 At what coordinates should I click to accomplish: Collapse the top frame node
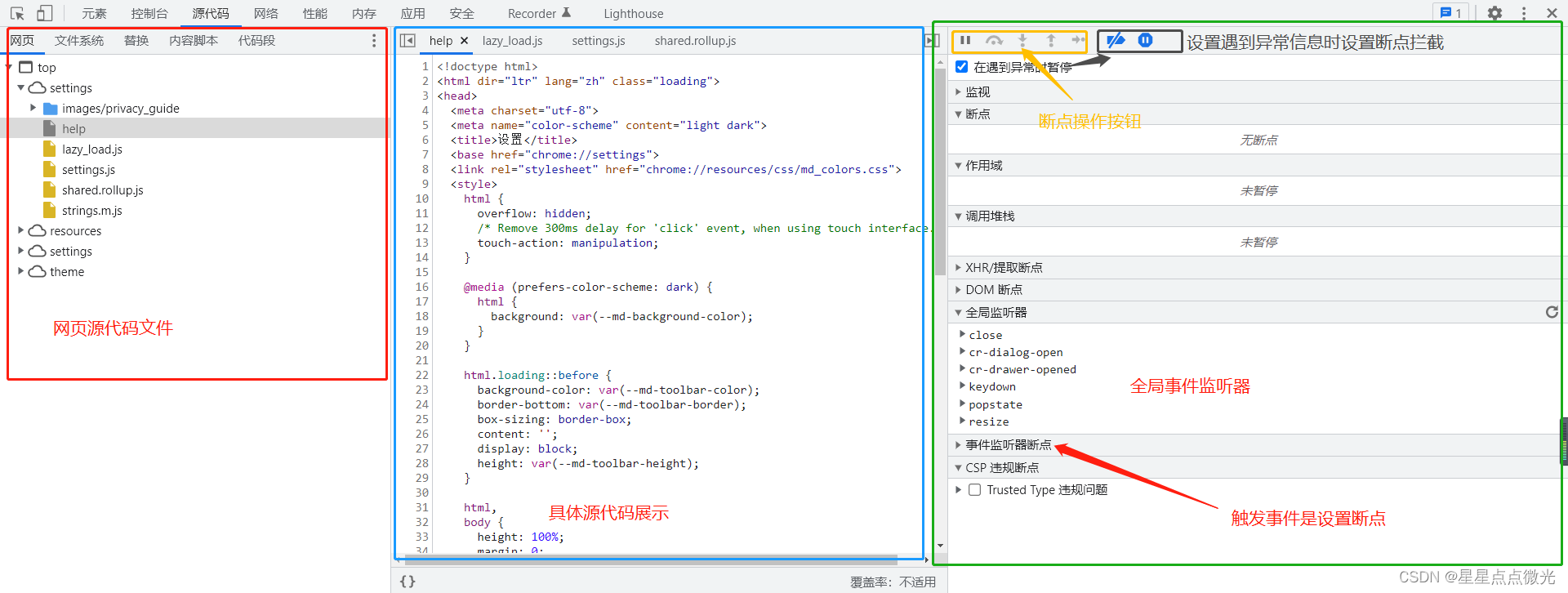coord(8,68)
